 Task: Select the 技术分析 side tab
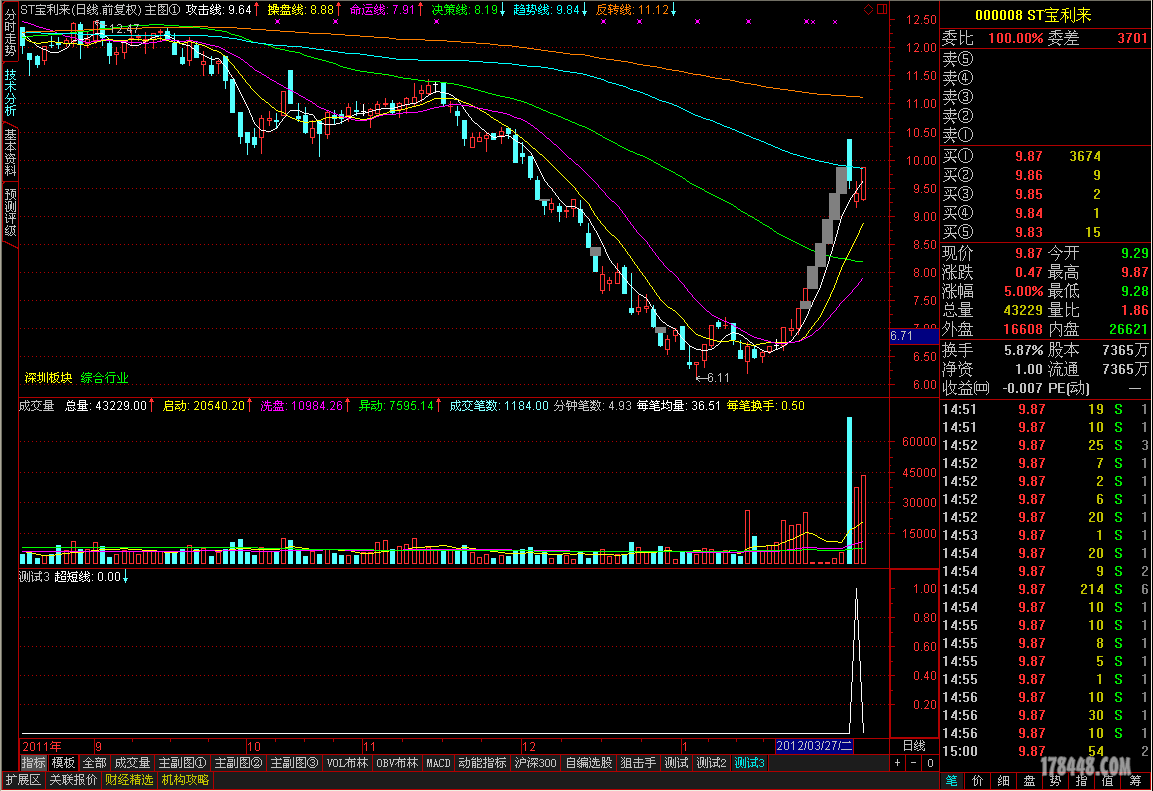[x=10, y=92]
